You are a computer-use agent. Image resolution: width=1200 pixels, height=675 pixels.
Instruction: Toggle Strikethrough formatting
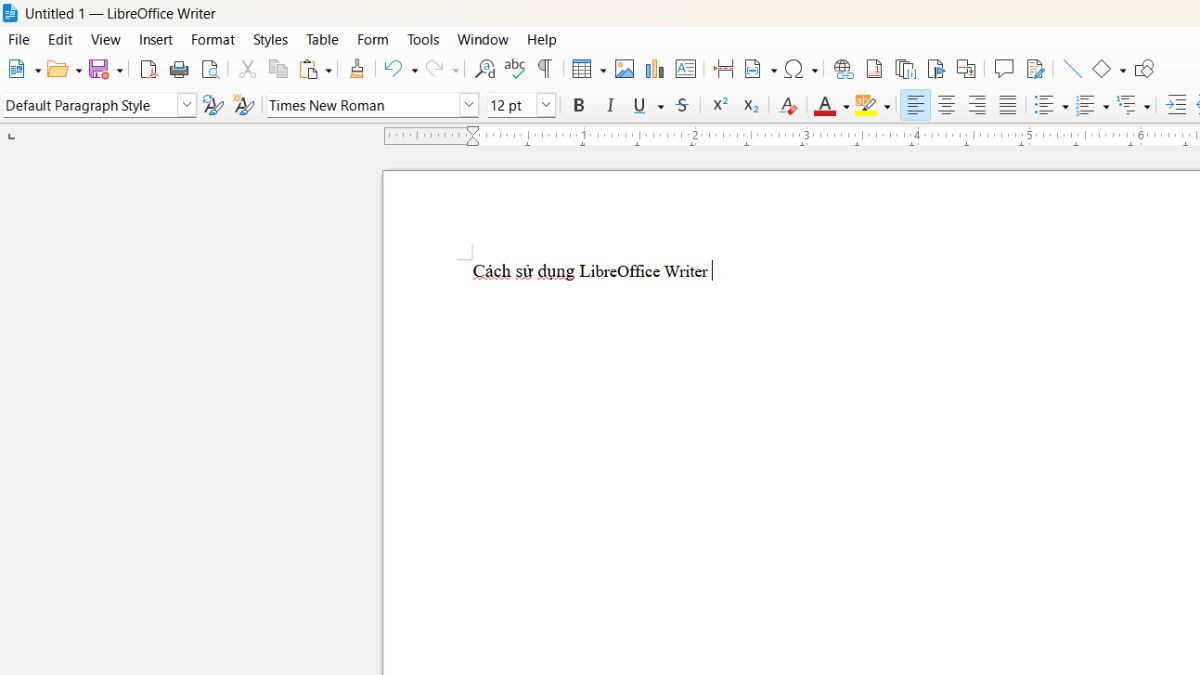tap(682, 105)
